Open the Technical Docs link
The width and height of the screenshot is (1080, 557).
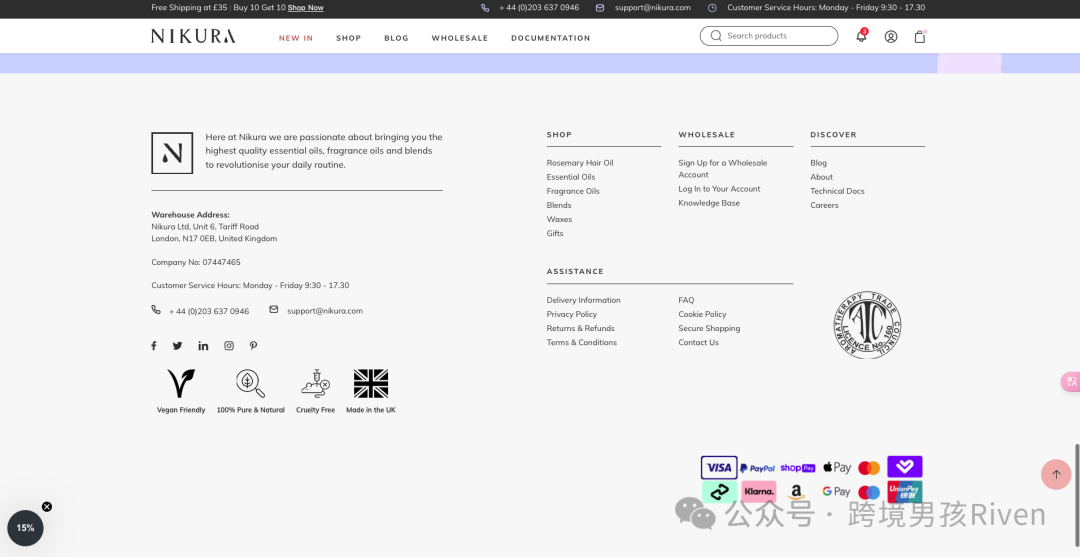[837, 191]
